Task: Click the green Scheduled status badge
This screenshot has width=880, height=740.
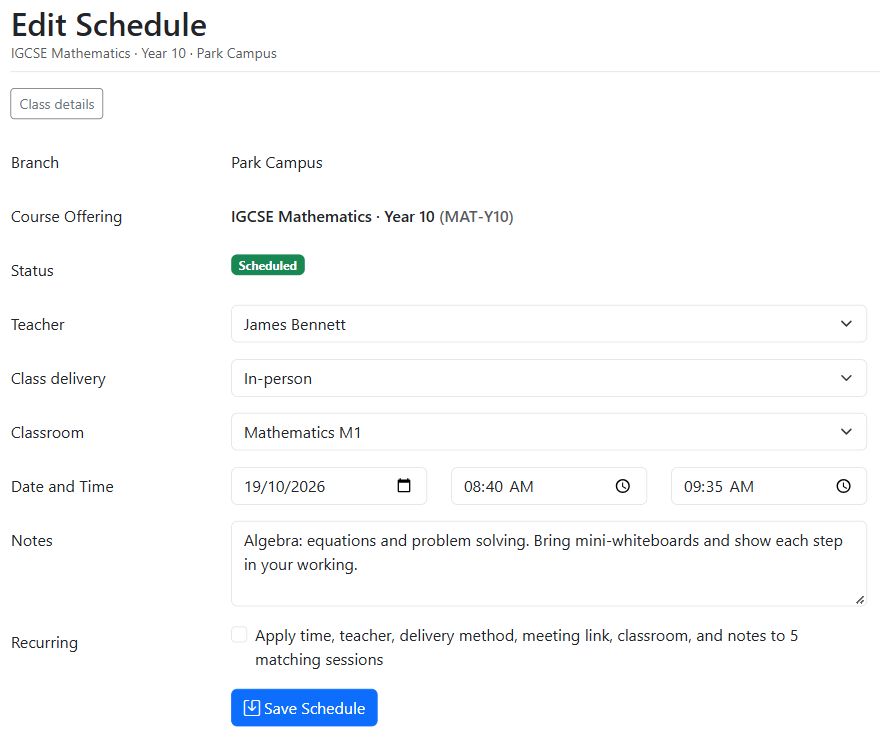Action: pyautogui.click(x=268, y=265)
